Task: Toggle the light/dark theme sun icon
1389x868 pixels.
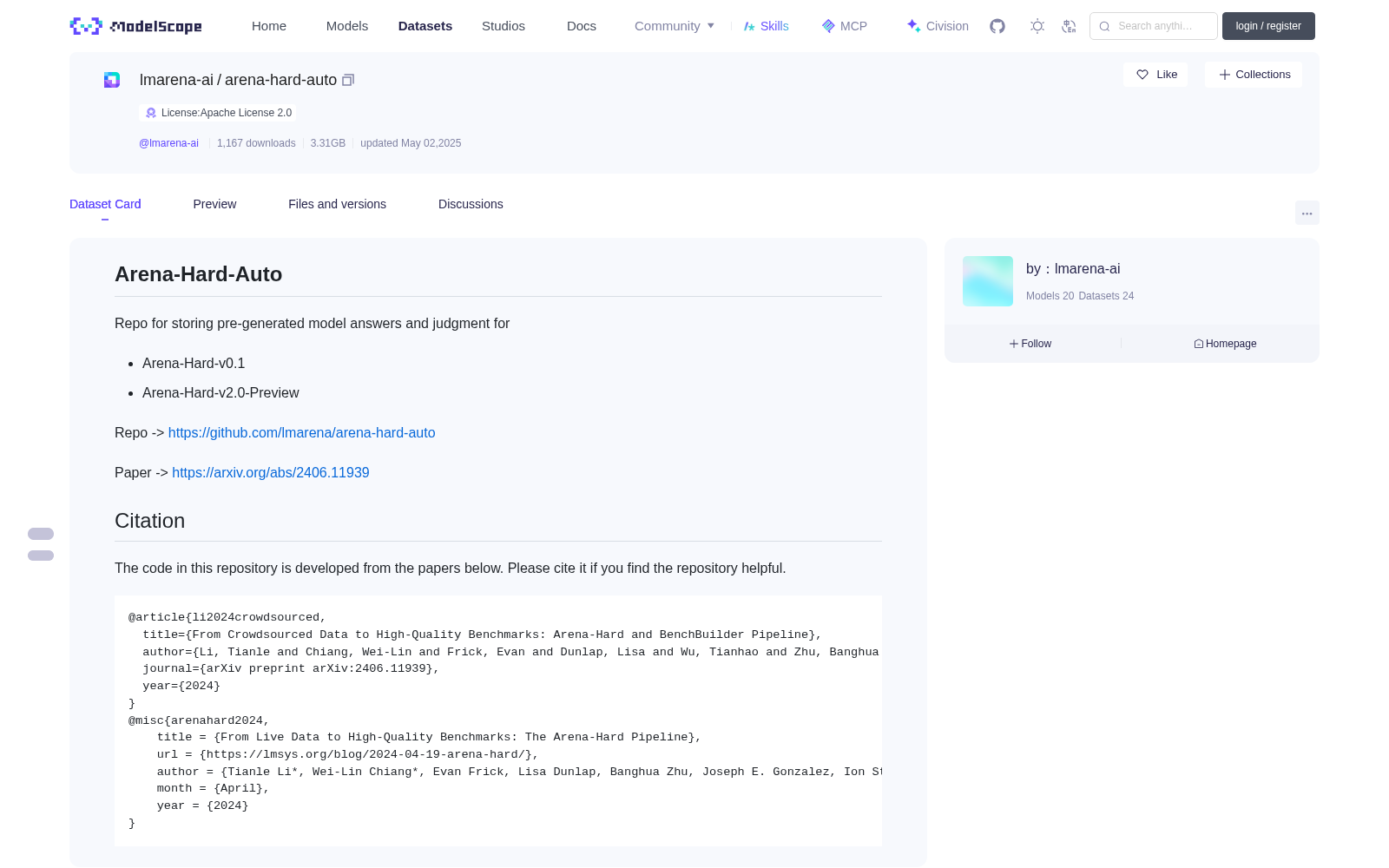Action: (1037, 26)
